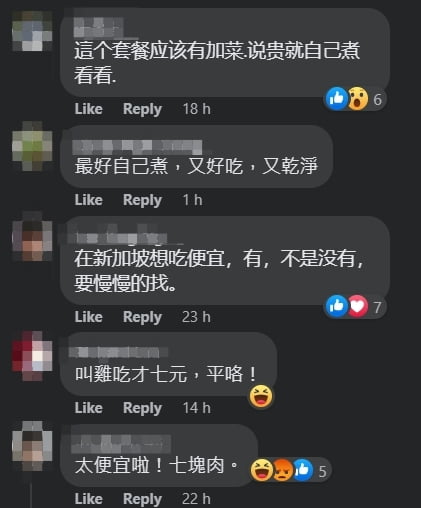Click the laughing emoji on the 14 h comment
Screen dimensions: 421x508
(261, 396)
